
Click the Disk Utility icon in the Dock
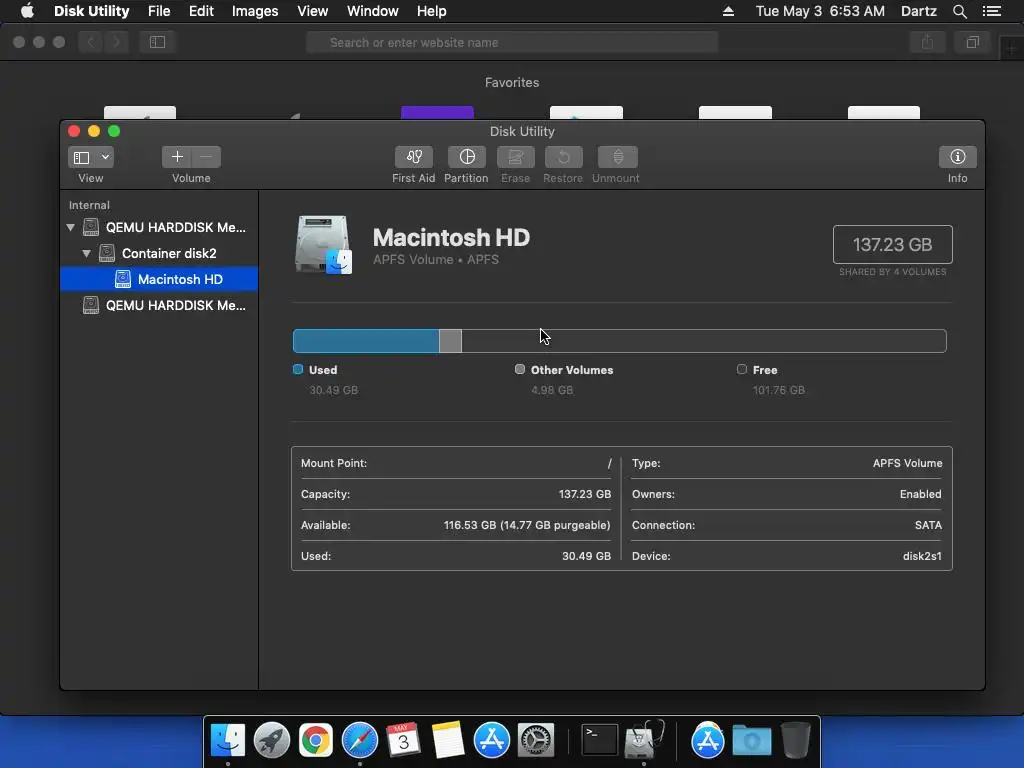(644, 740)
